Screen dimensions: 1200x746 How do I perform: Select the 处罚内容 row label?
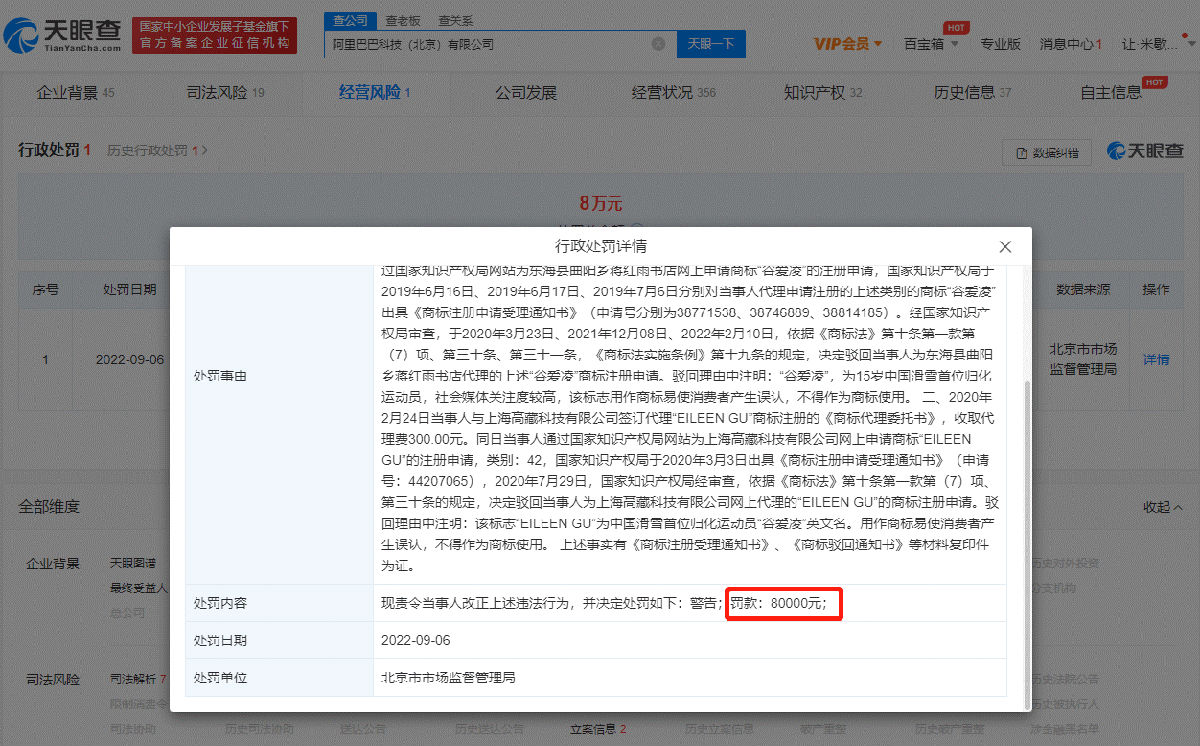pos(219,604)
